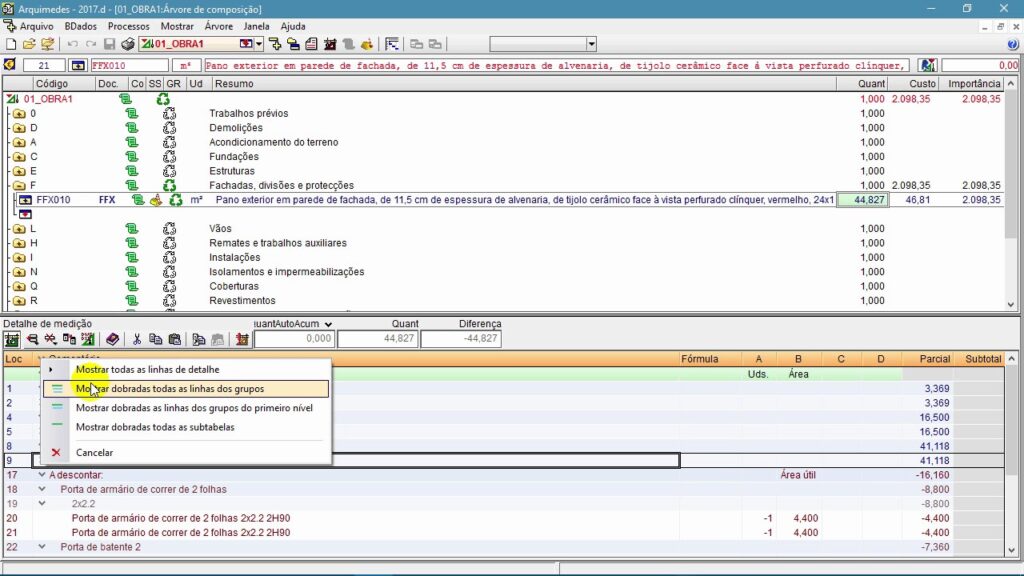Open the QuantAutoAcum column dropdown

point(327,324)
